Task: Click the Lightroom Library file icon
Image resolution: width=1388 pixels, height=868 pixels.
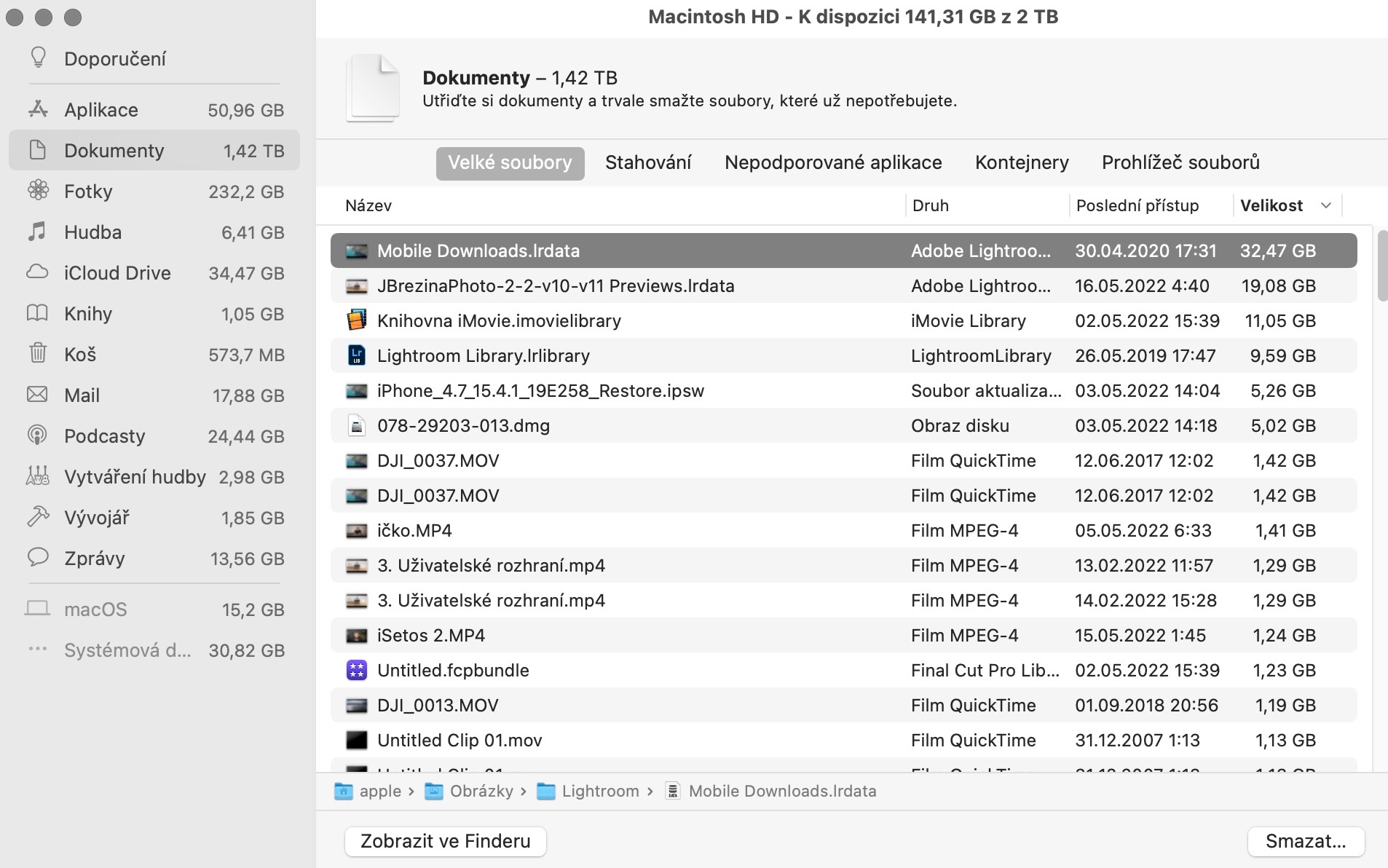Action: [356, 356]
